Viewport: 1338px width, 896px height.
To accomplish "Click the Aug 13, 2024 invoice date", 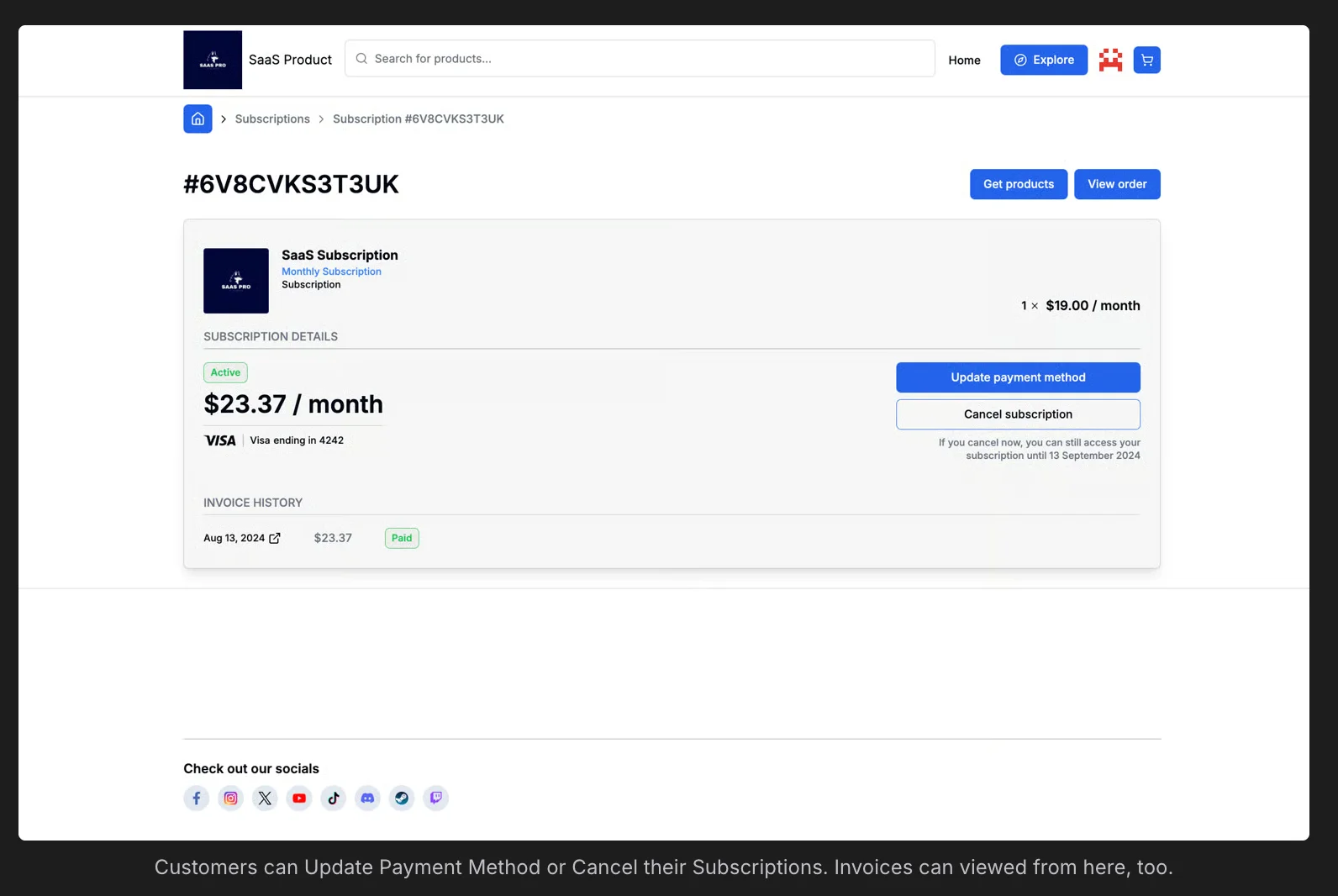I will 234,538.
